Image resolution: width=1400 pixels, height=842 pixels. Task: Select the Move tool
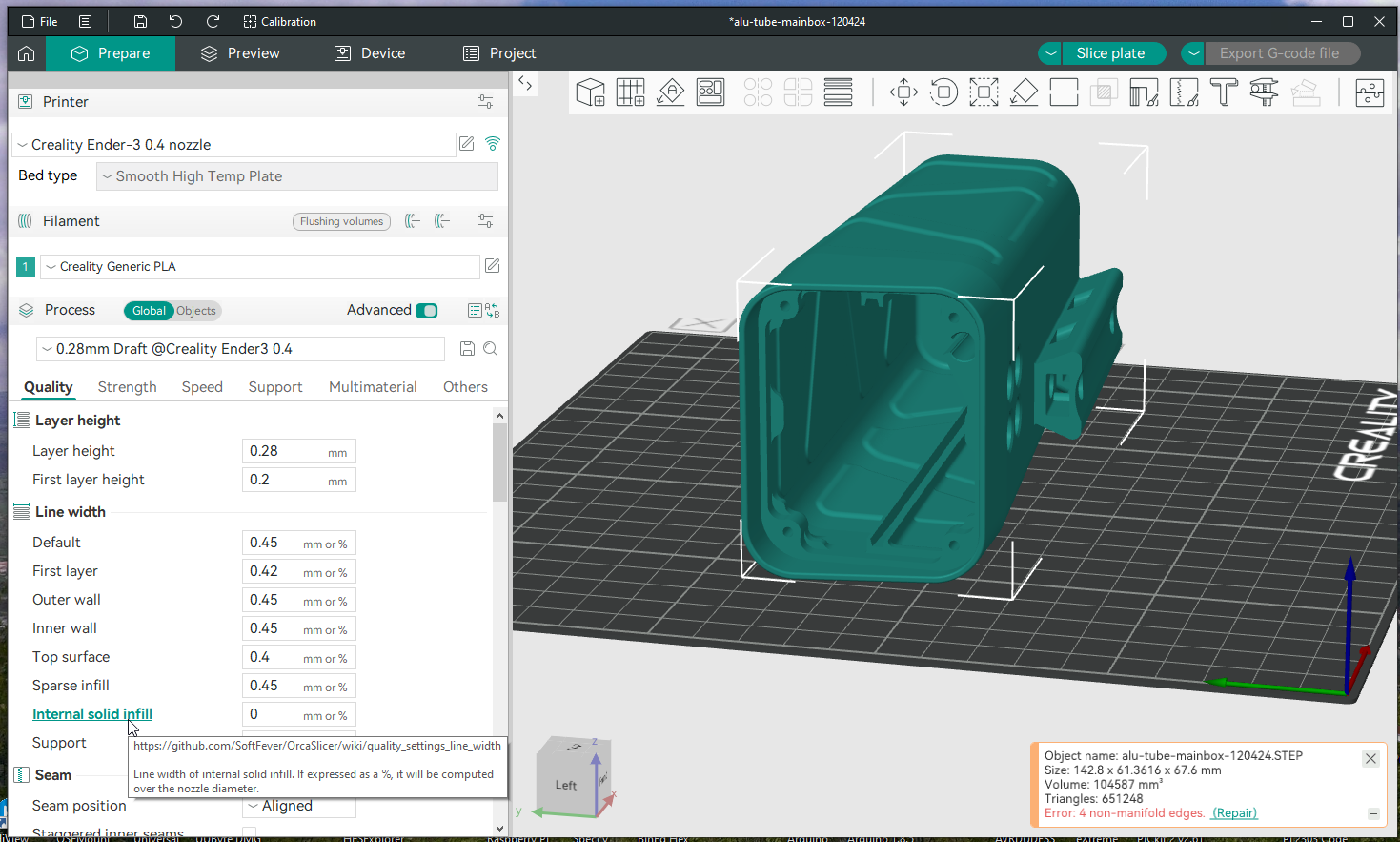pyautogui.click(x=903, y=92)
